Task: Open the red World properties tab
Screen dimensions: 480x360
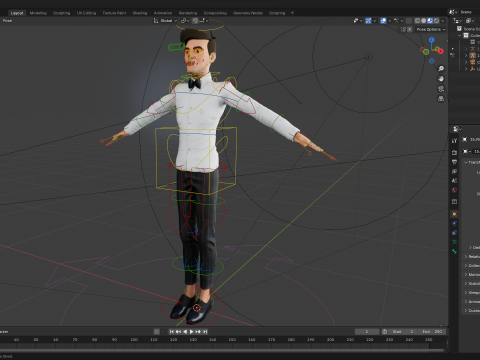Action: click(454, 190)
